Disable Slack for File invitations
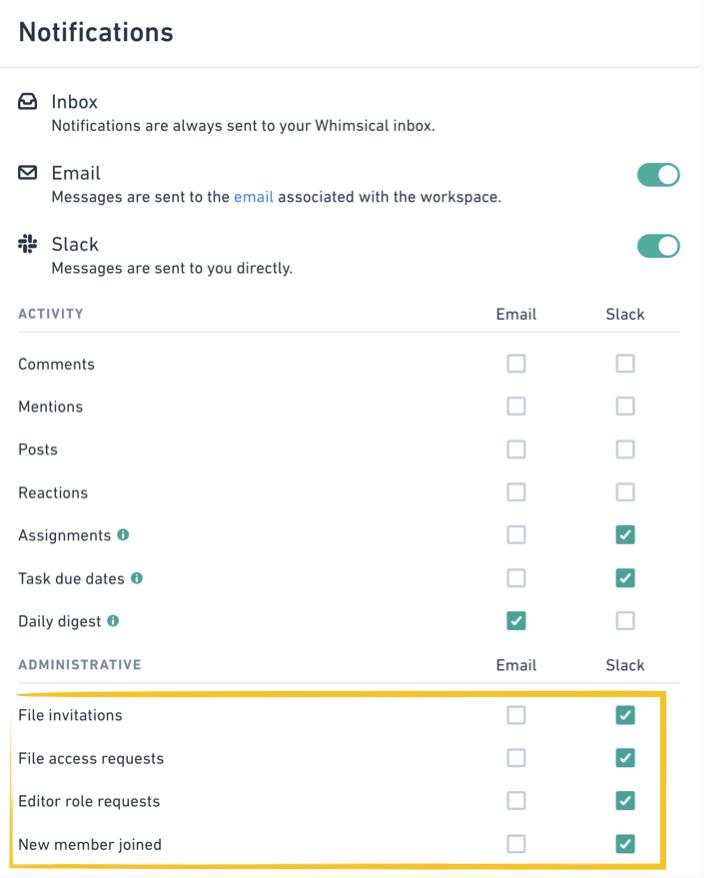Image resolution: width=704 pixels, height=878 pixels. point(625,715)
